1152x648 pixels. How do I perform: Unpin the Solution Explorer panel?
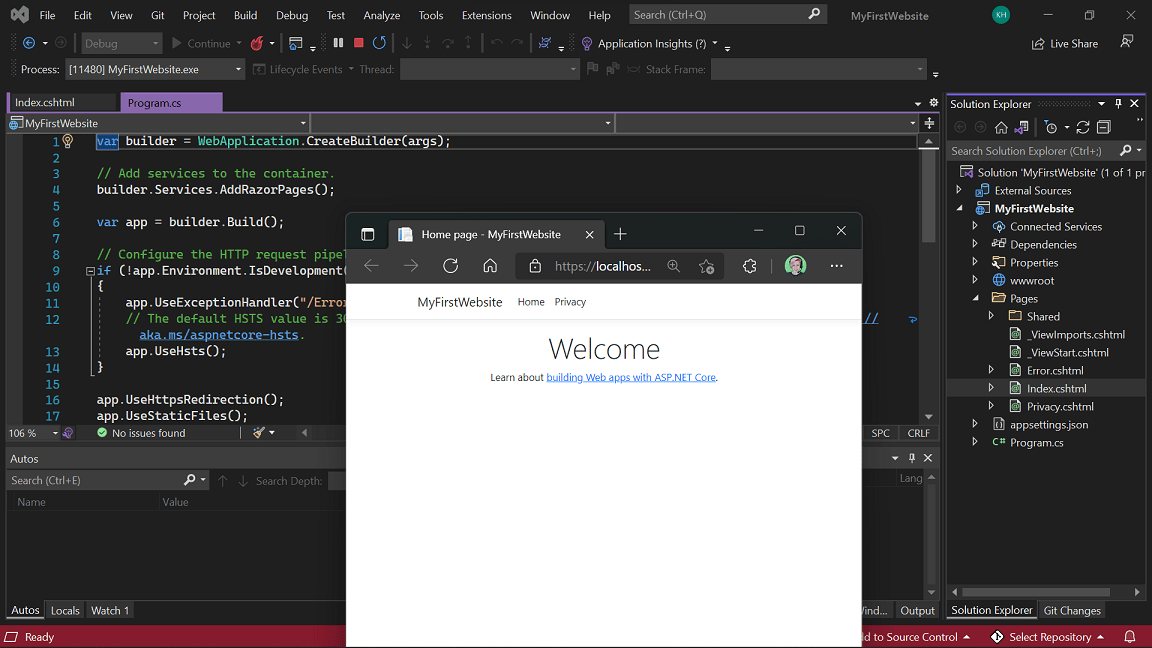[x=1119, y=103]
